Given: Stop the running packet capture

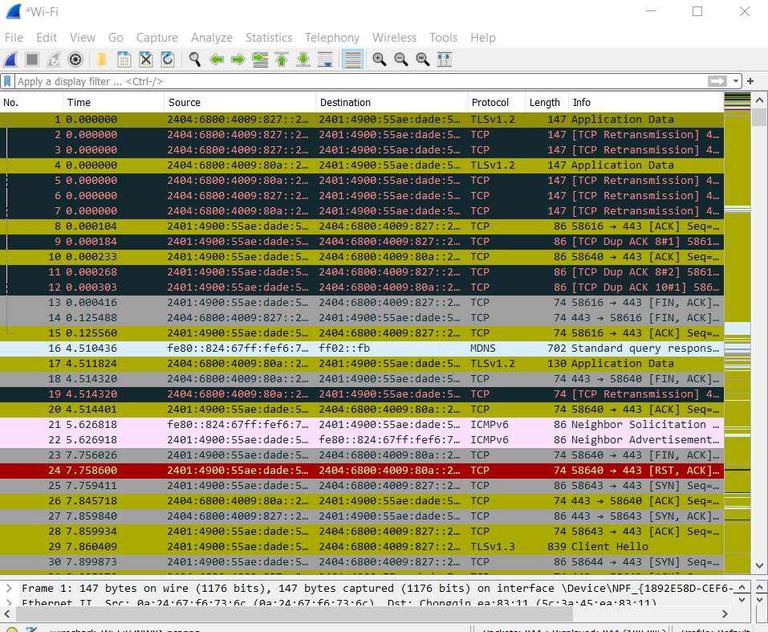Looking at the screenshot, I should click(32, 60).
